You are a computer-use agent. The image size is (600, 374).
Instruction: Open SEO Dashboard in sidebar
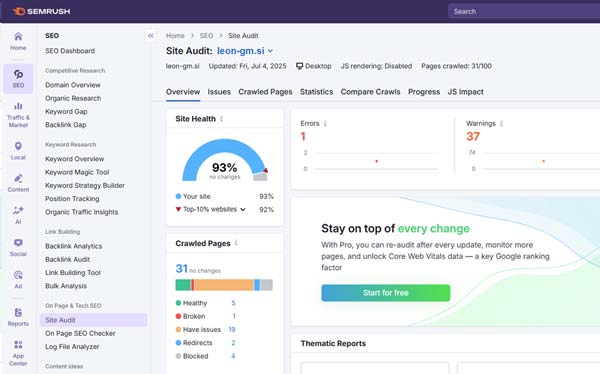click(70, 51)
